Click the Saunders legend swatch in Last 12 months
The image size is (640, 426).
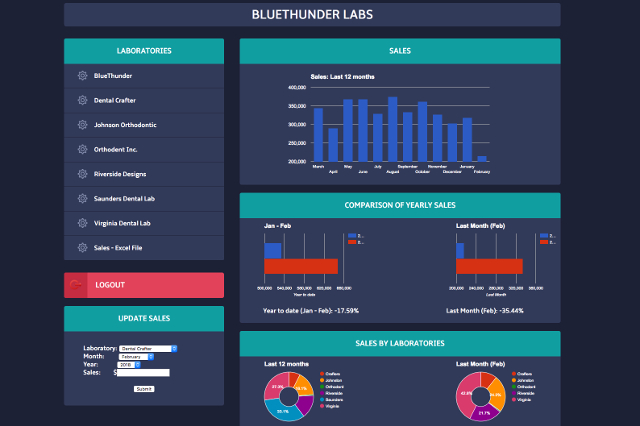[x=320, y=401]
